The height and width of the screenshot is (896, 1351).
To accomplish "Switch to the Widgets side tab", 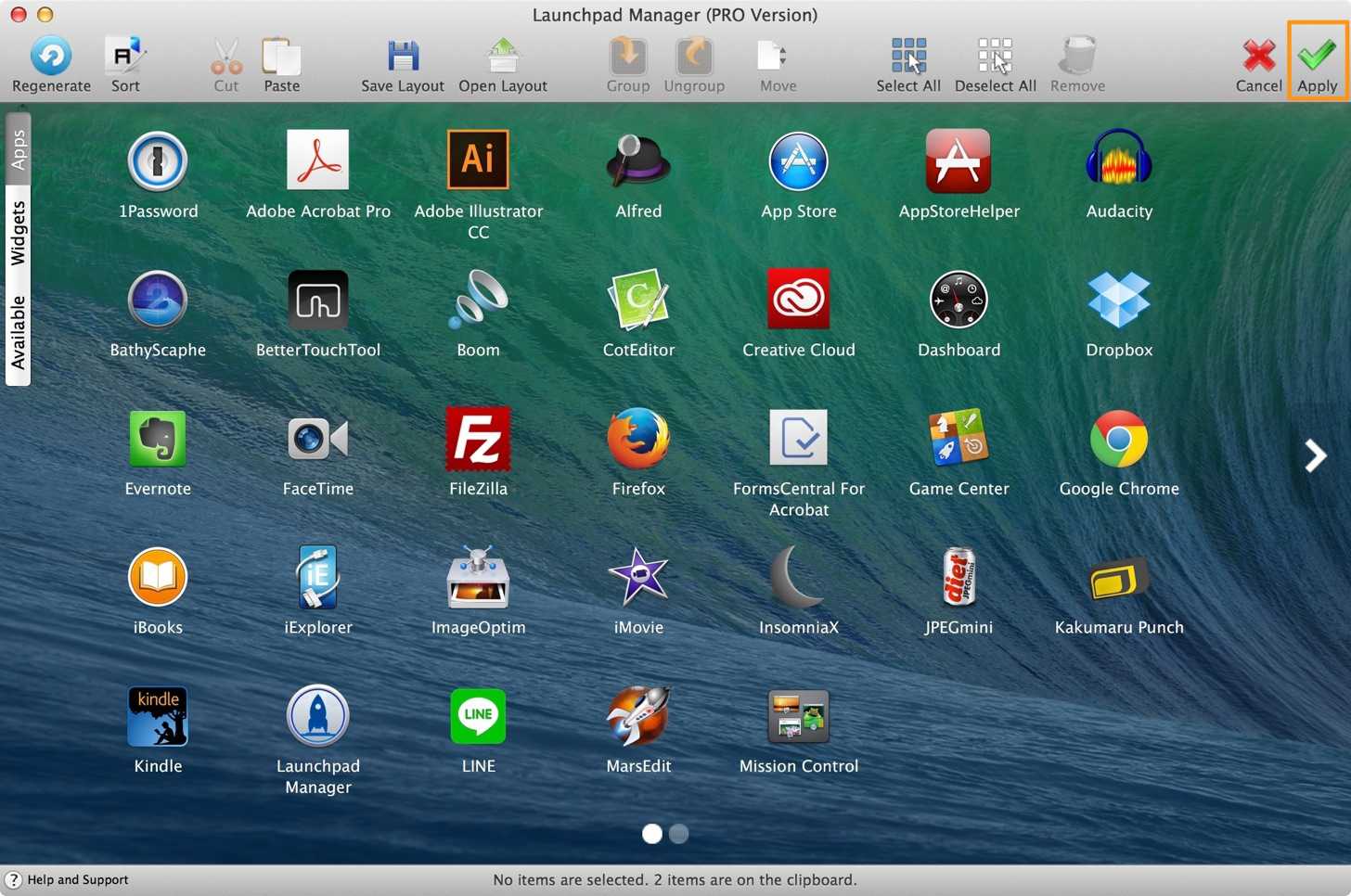I will coord(18,234).
